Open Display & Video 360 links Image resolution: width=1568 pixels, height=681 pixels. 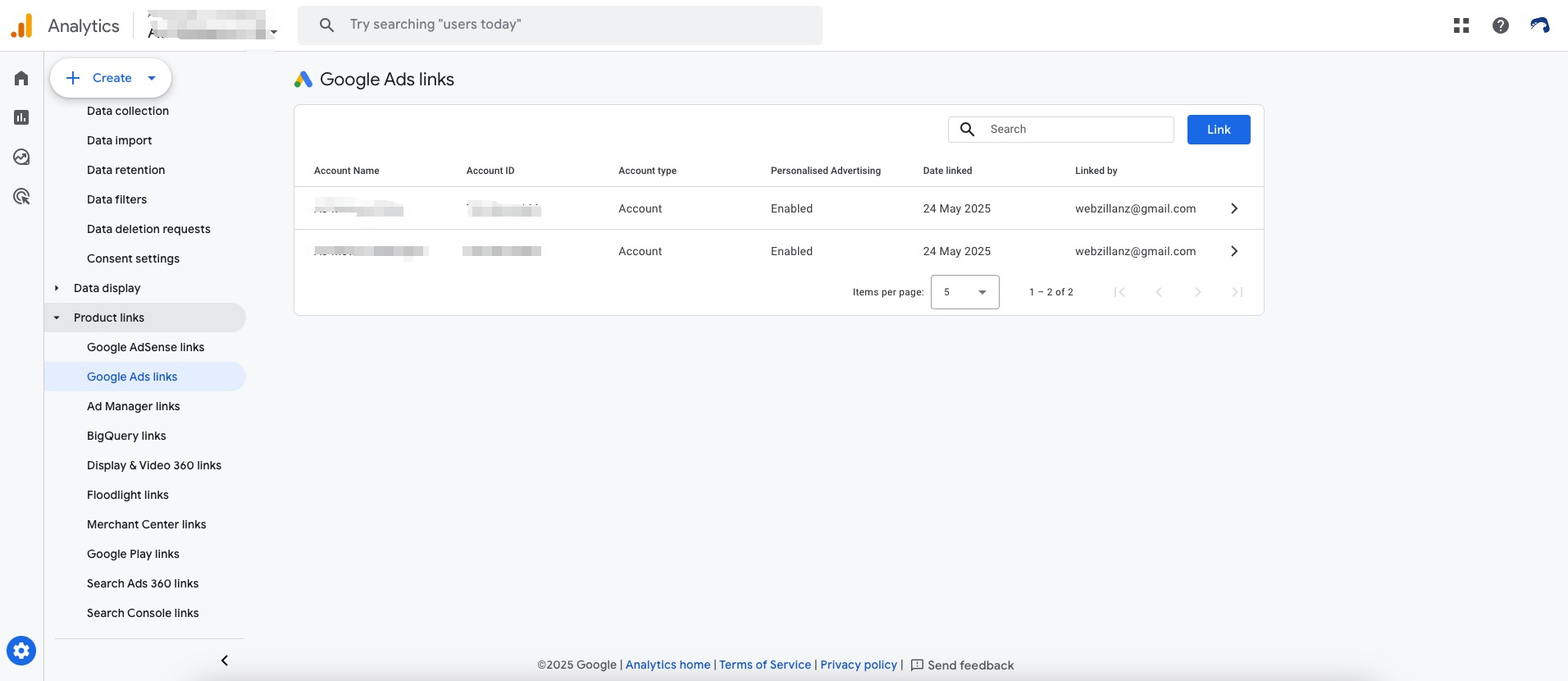point(154,465)
